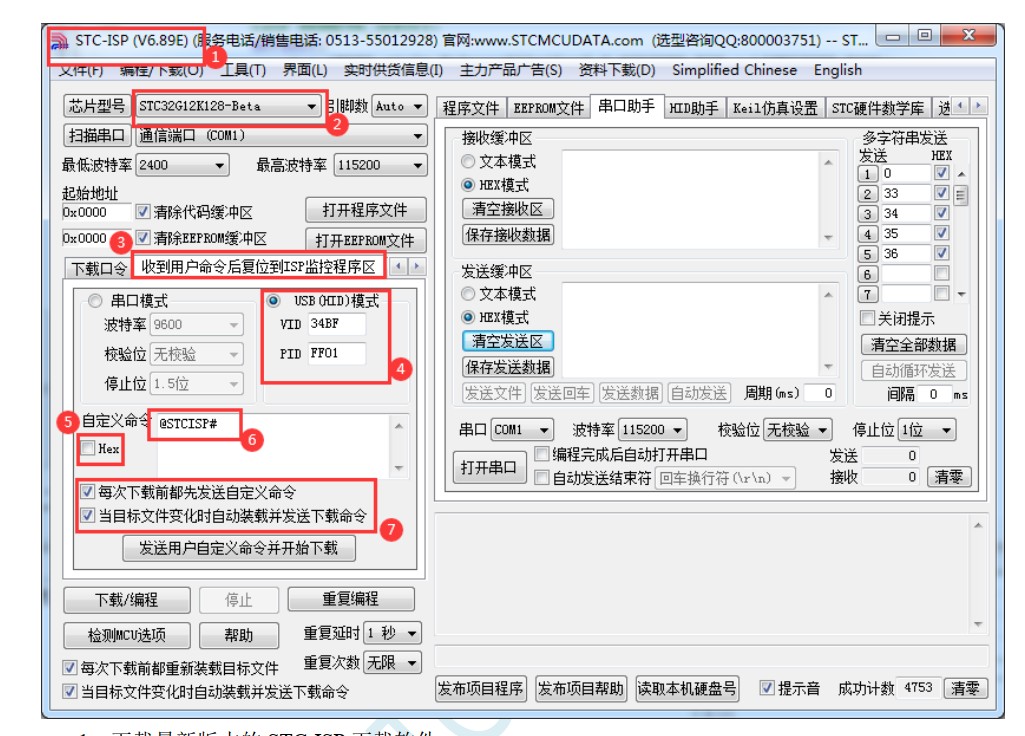Open 重复延时 1秒 dropdown

point(392,633)
